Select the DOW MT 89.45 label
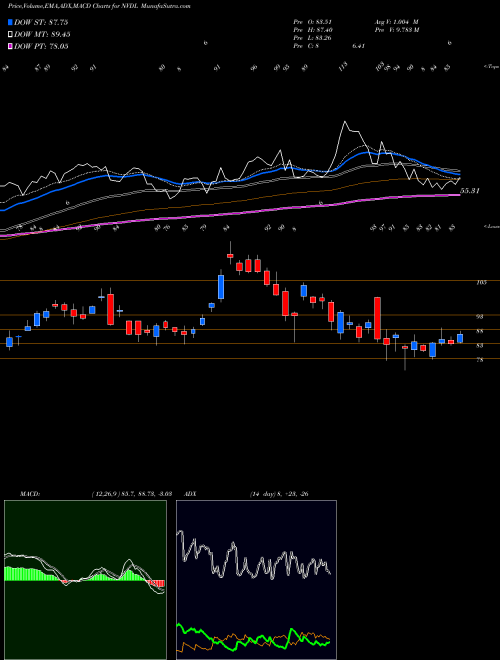Viewport: 500px width, 660px height. click(x=42, y=35)
